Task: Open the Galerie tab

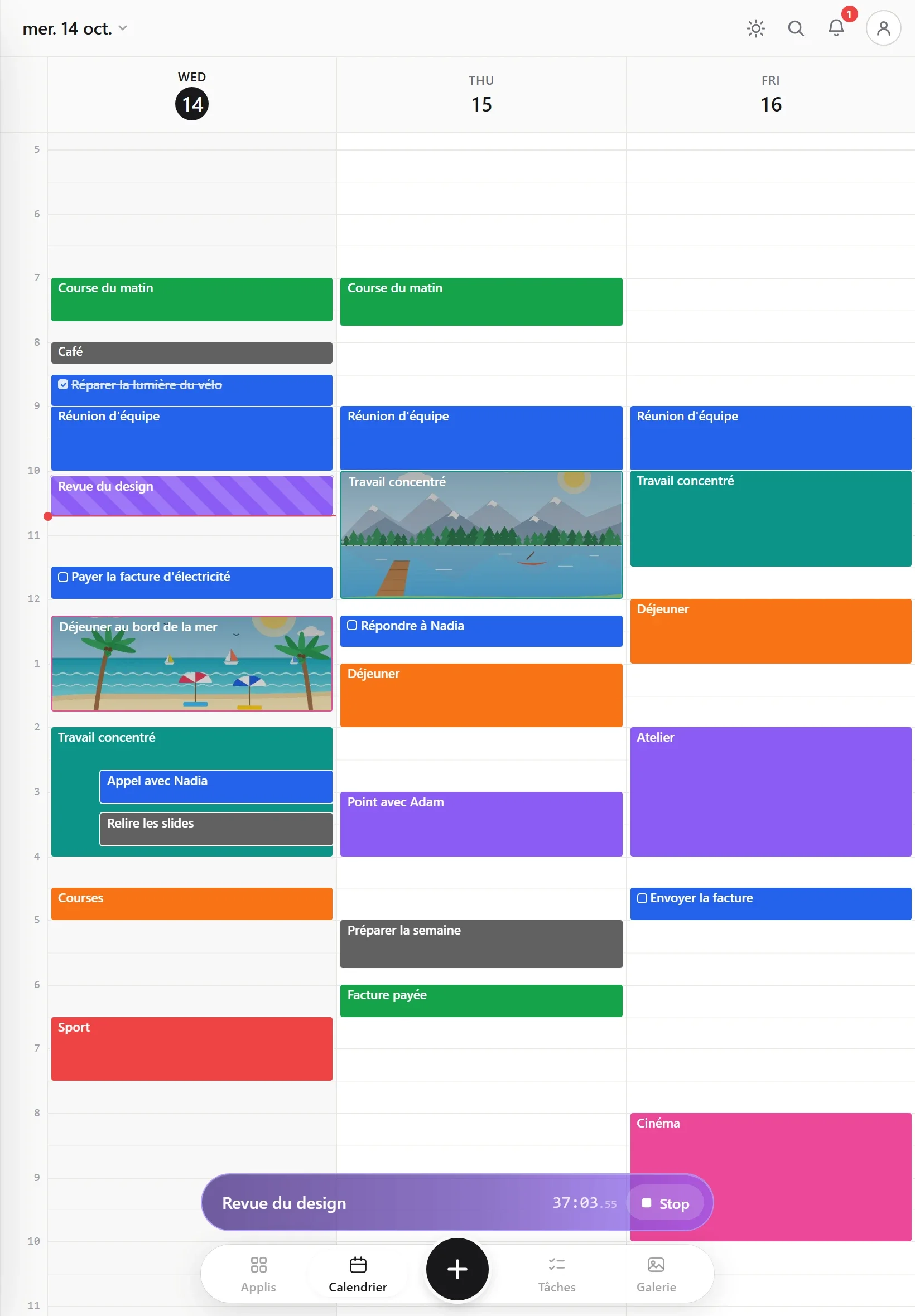Action: click(656, 1274)
